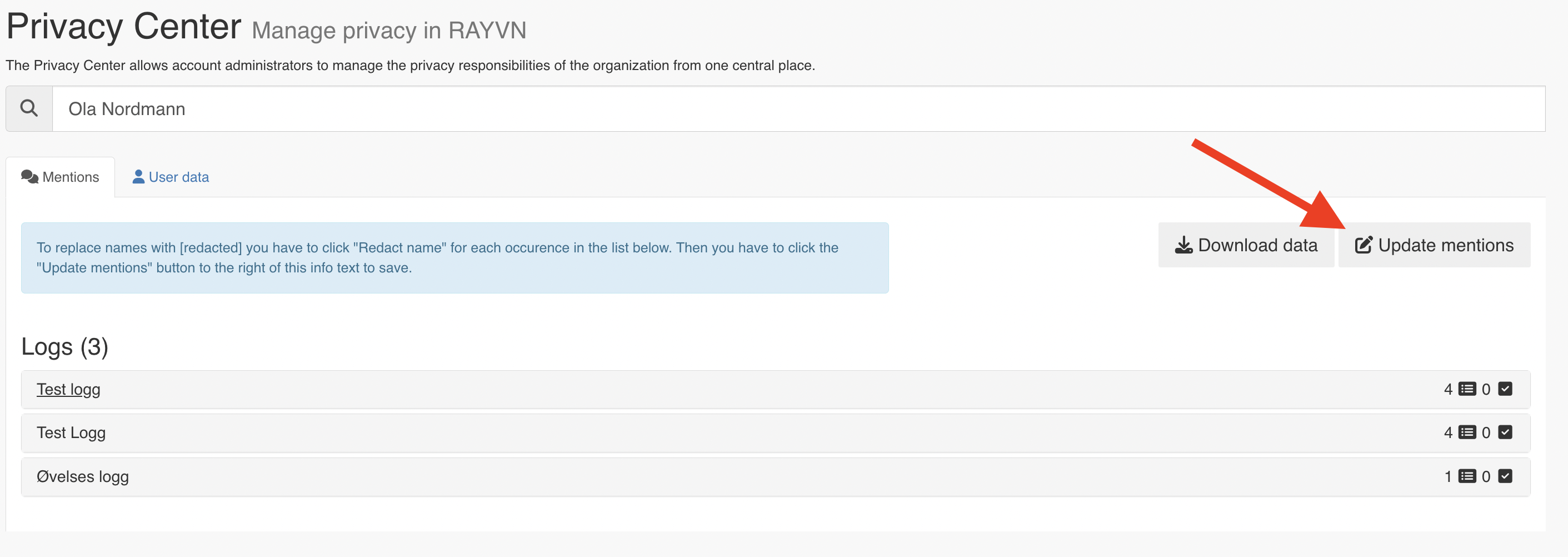Image resolution: width=1568 pixels, height=557 pixels.
Task: Click the checkmark icon in Øvelses logg row
Action: tap(1505, 476)
